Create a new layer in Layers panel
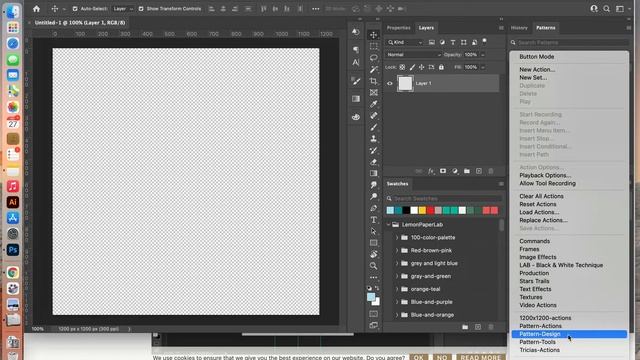This screenshot has height=360, width=640. (x=479, y=171)
